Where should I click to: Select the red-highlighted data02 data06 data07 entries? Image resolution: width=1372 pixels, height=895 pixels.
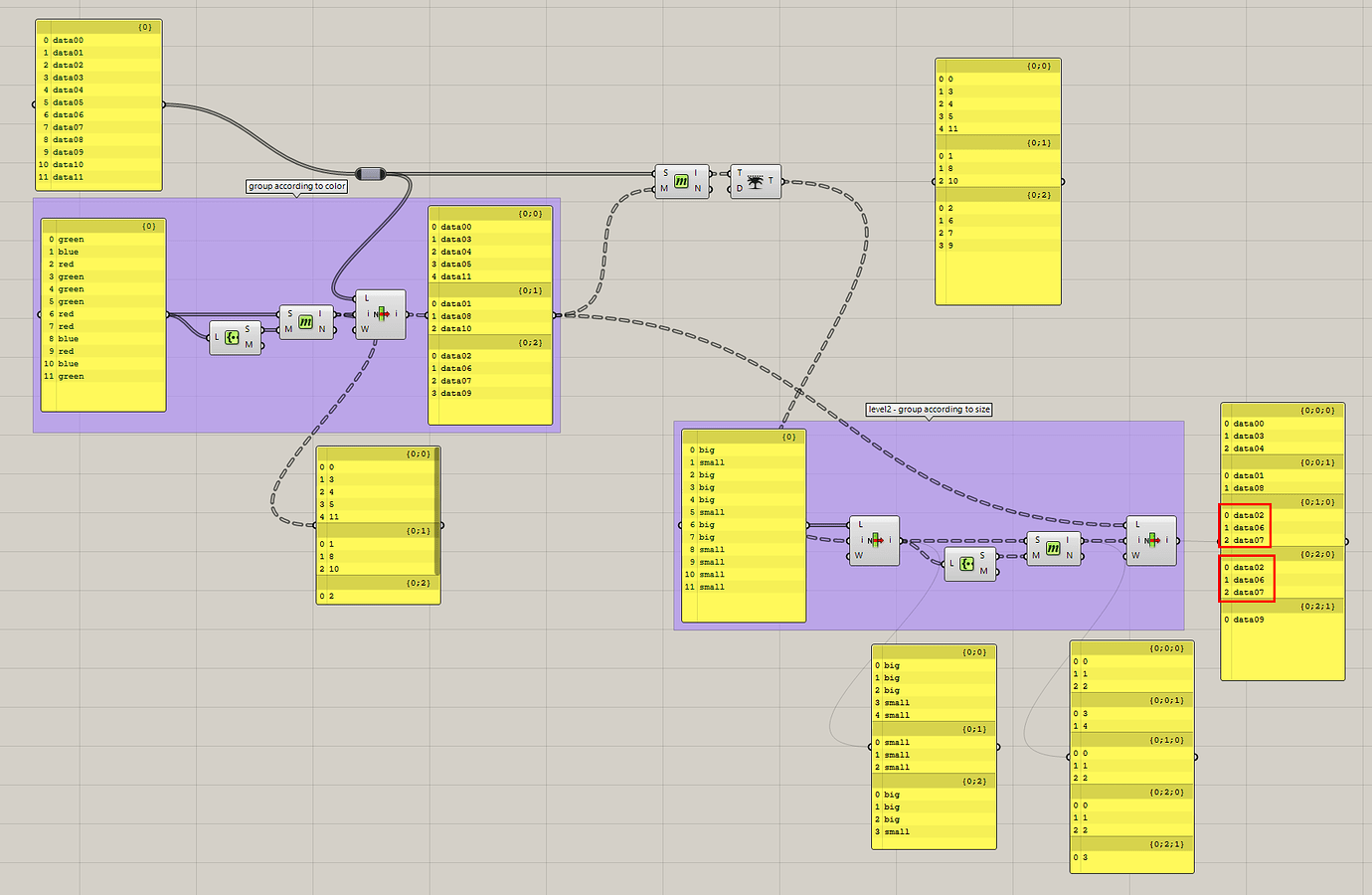pos(1245,527)
